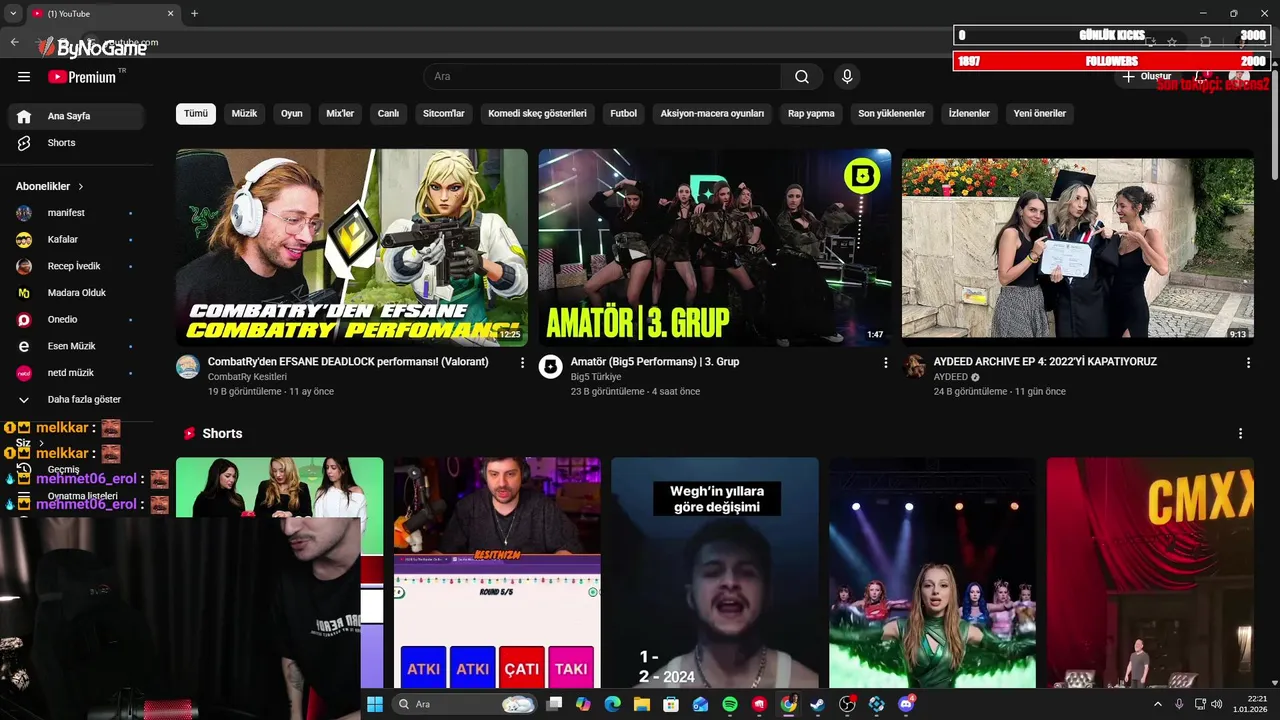The image size is (1280, 720).
Task: Open Amatör (Big5 Performans) 3. Grup title
Action: click(x=655, y=362)
